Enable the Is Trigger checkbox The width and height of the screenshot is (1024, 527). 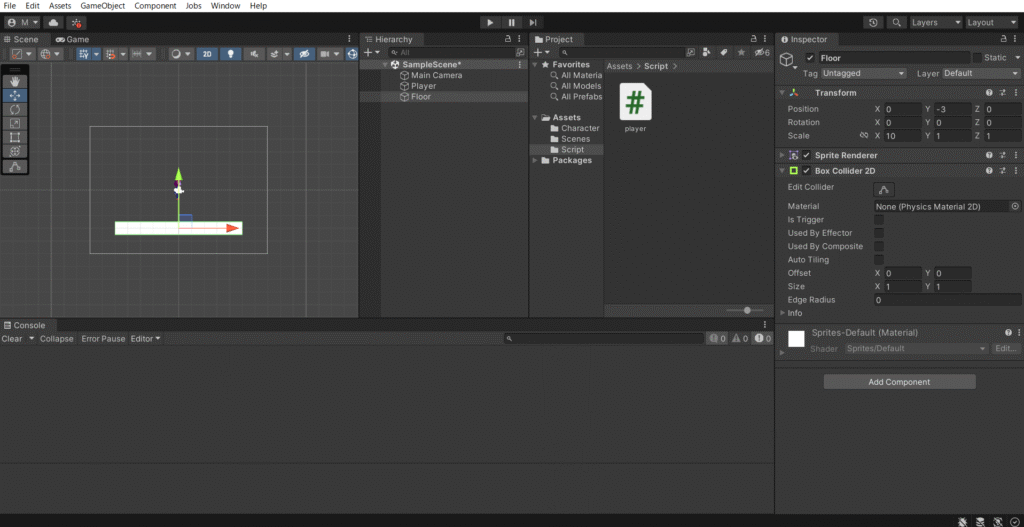(879, 219)
